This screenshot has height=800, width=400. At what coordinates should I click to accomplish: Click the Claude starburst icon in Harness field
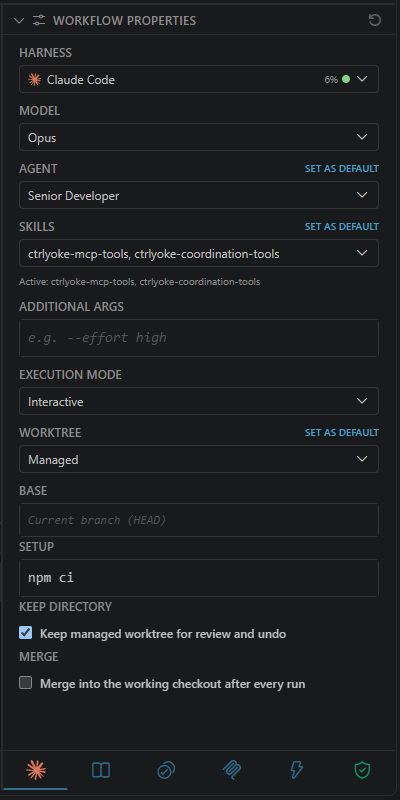tap(34, 79)
